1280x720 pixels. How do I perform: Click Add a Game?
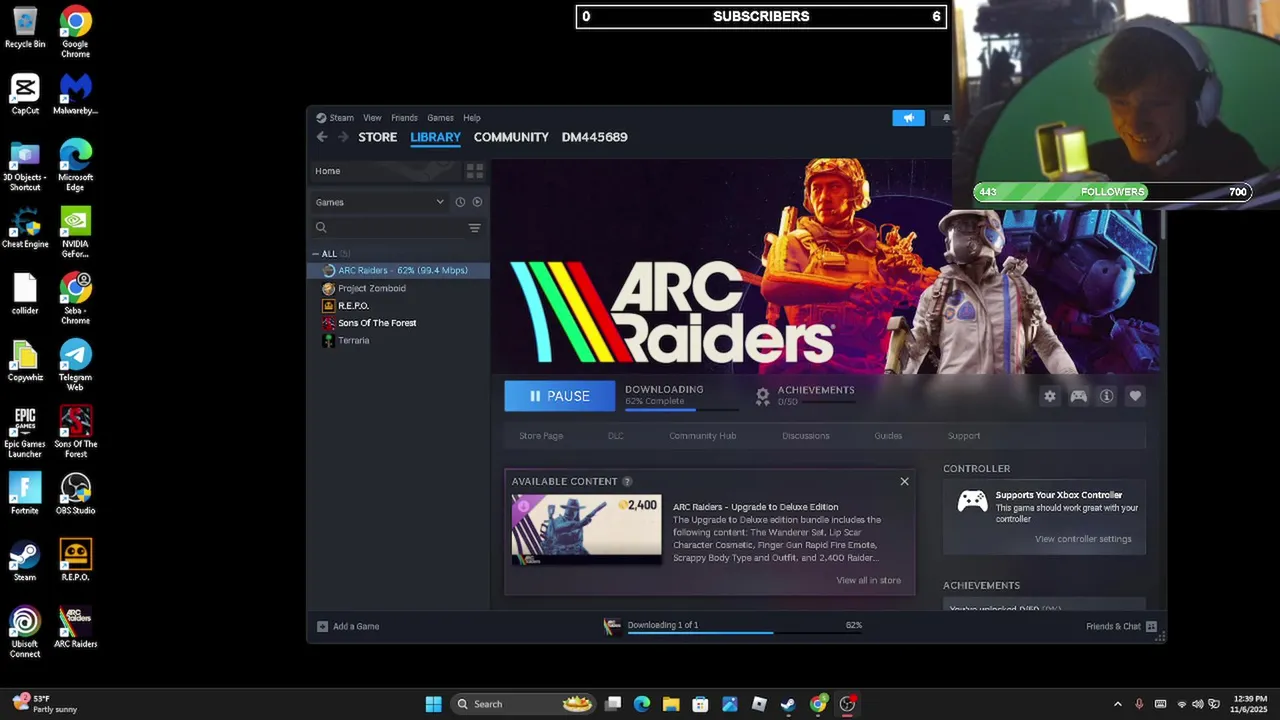[348, 626]
